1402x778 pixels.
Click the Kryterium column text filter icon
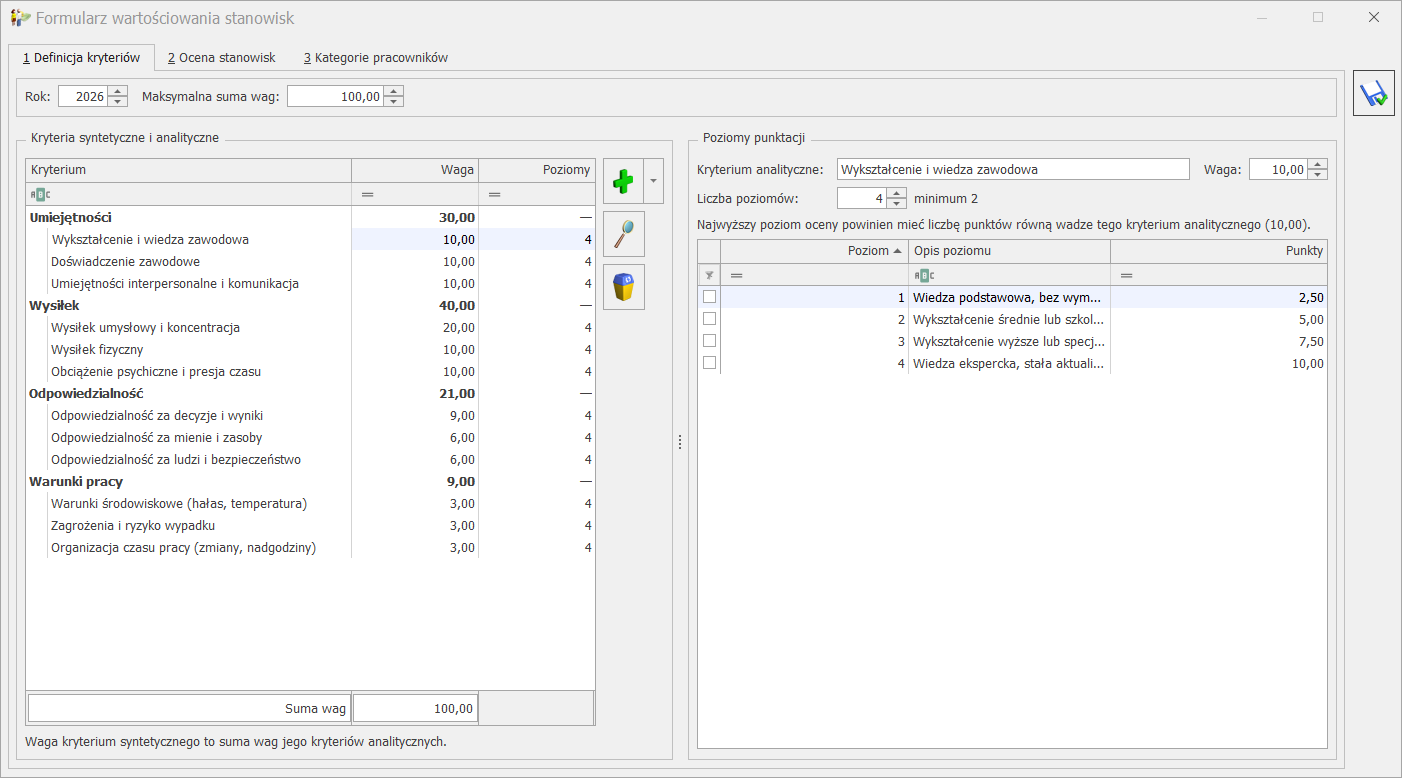coord(40,194)
